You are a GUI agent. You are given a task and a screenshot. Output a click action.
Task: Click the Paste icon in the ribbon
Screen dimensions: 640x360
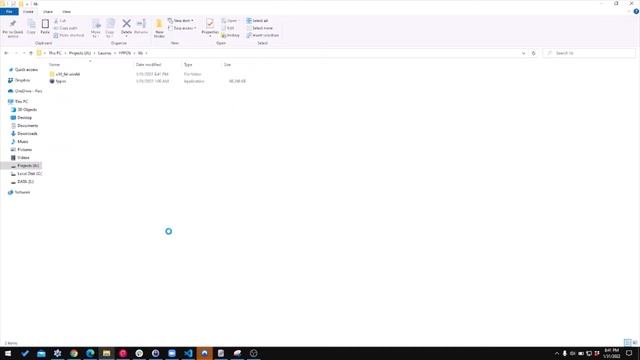pos(45,24)
